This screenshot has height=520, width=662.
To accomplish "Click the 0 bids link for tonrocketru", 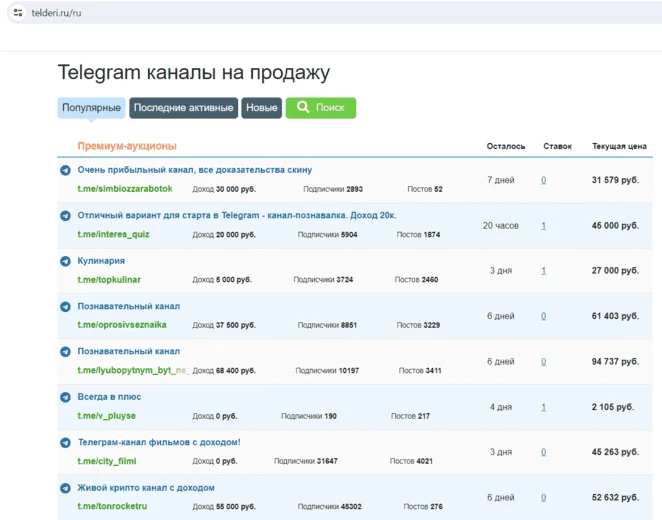I will [x=543, y=498].
